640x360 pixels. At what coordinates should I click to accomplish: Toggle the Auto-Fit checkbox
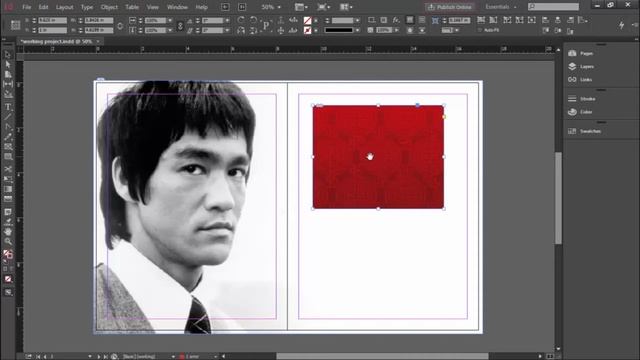point(479,30)
